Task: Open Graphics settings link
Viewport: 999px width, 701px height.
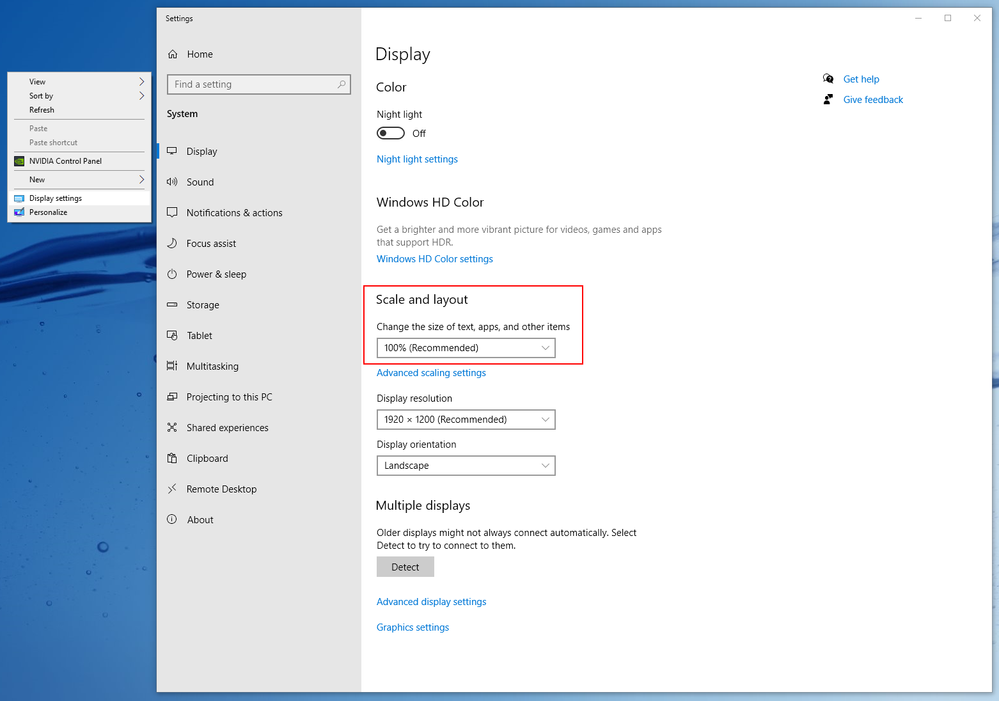Action: click(x=412, y=627)
